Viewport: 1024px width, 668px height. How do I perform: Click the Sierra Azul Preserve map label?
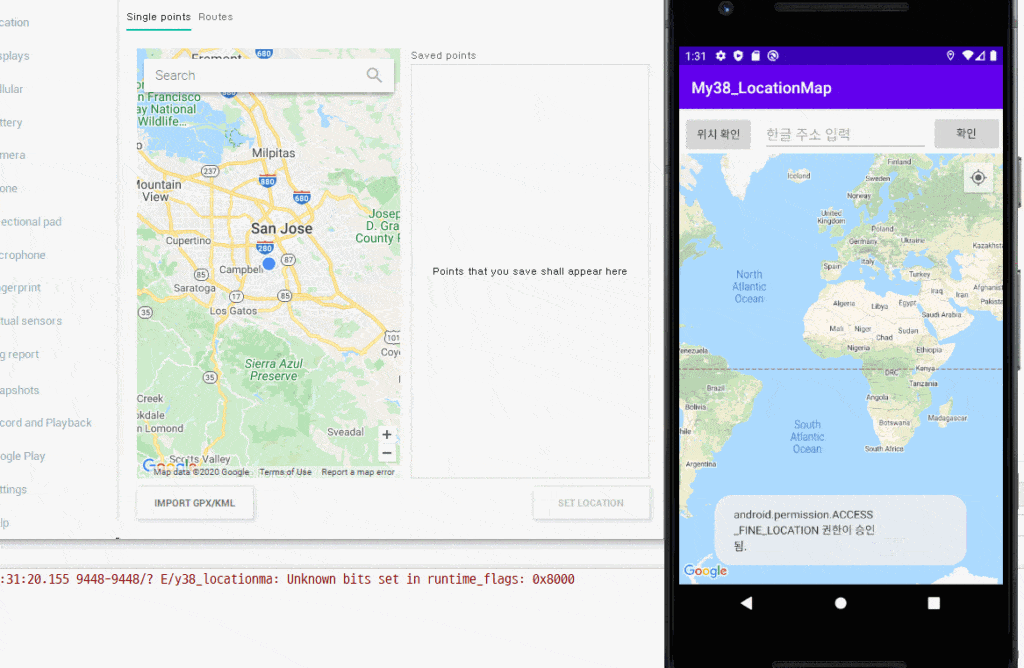pyautogui.click(x=274, y=370)
